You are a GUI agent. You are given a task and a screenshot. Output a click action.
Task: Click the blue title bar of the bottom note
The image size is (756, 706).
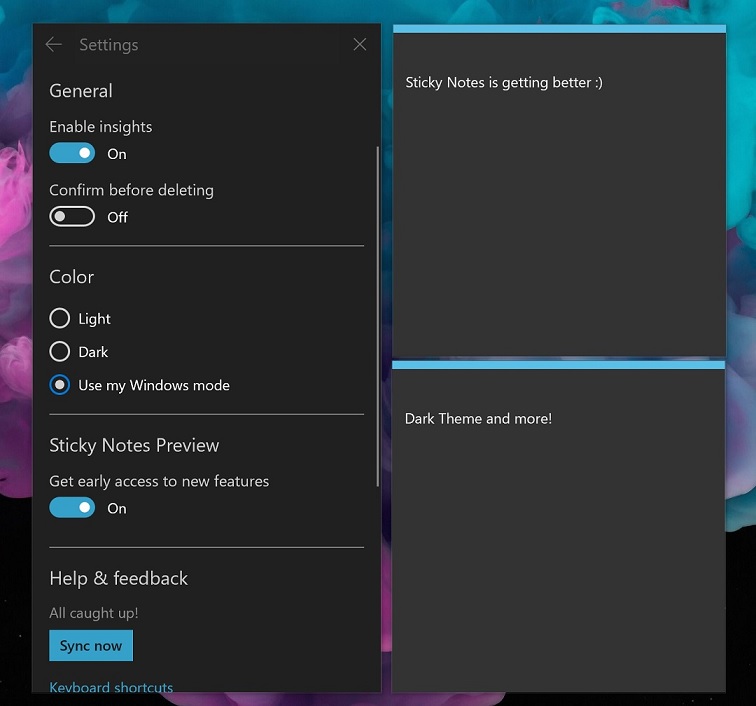coord(558,365)
